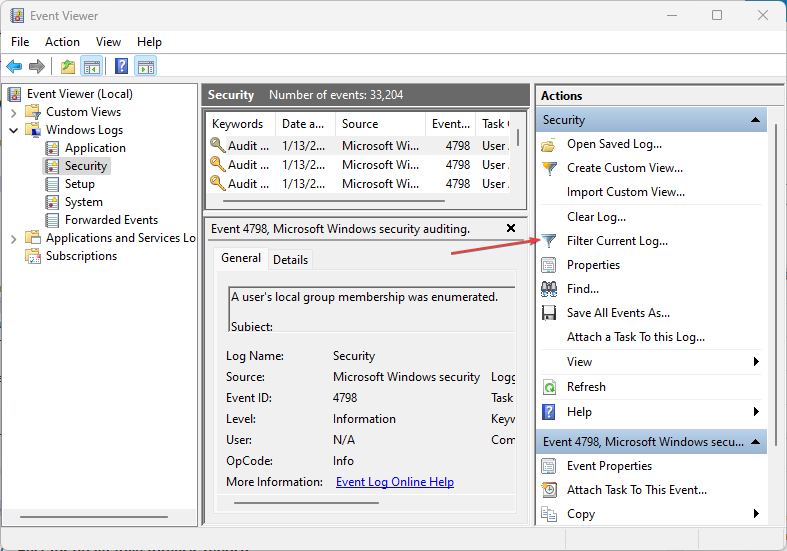Image resolution: width=787 pixels, height=551 pixels.
Task: Open the Copy submenu arrow in Actions
Action: pyautogui.click(x=756, y=514)
